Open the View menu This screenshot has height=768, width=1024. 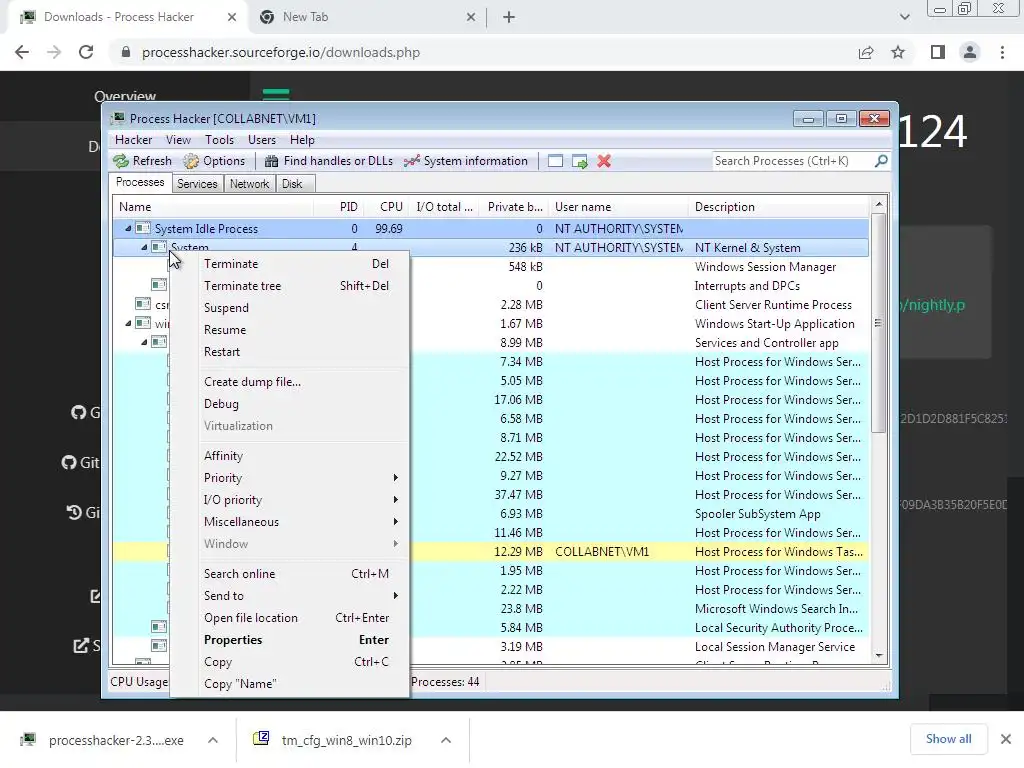178,140
